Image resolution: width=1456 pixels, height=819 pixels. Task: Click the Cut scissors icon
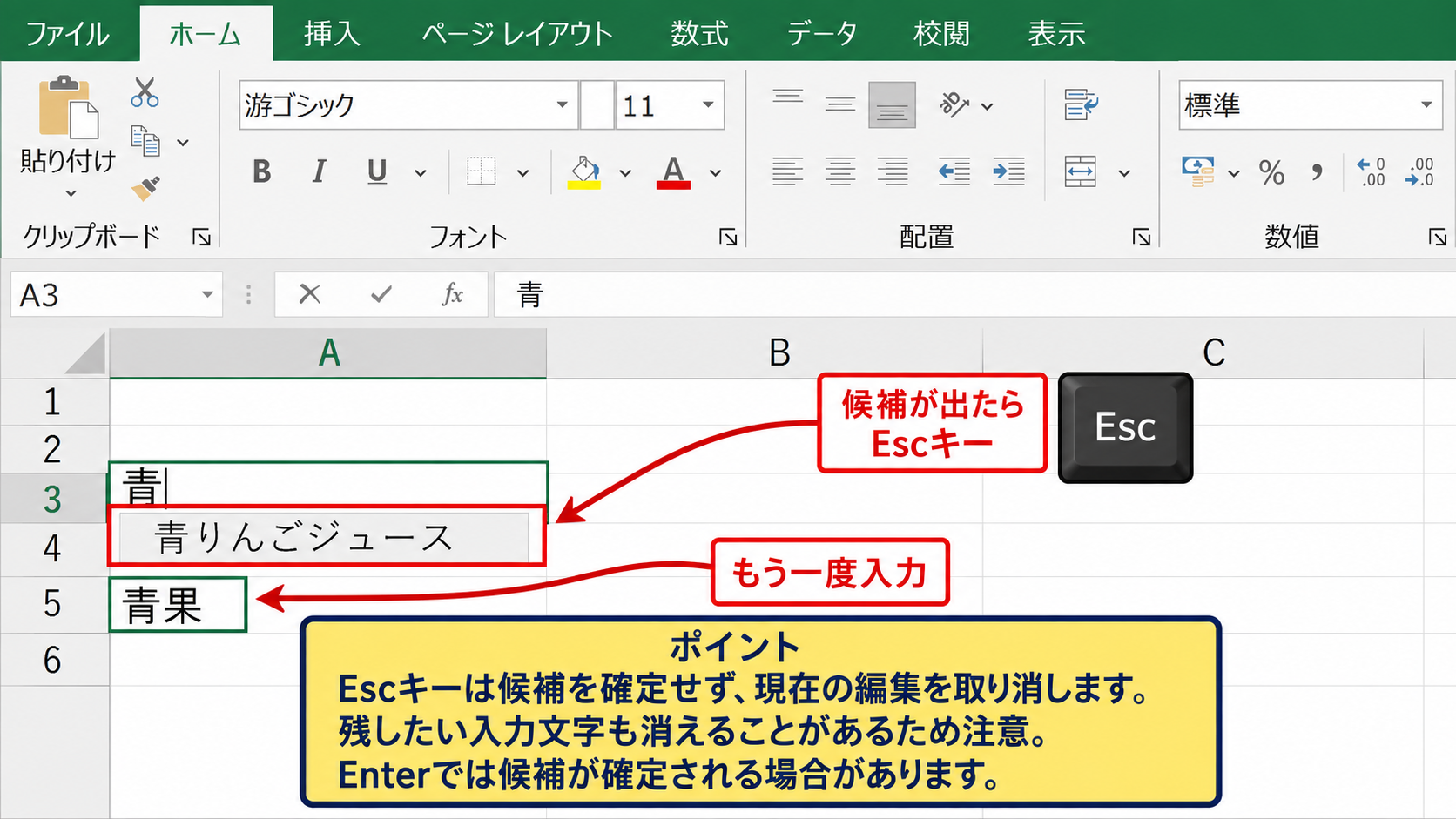pyautogui.click(x=145, y=91)
